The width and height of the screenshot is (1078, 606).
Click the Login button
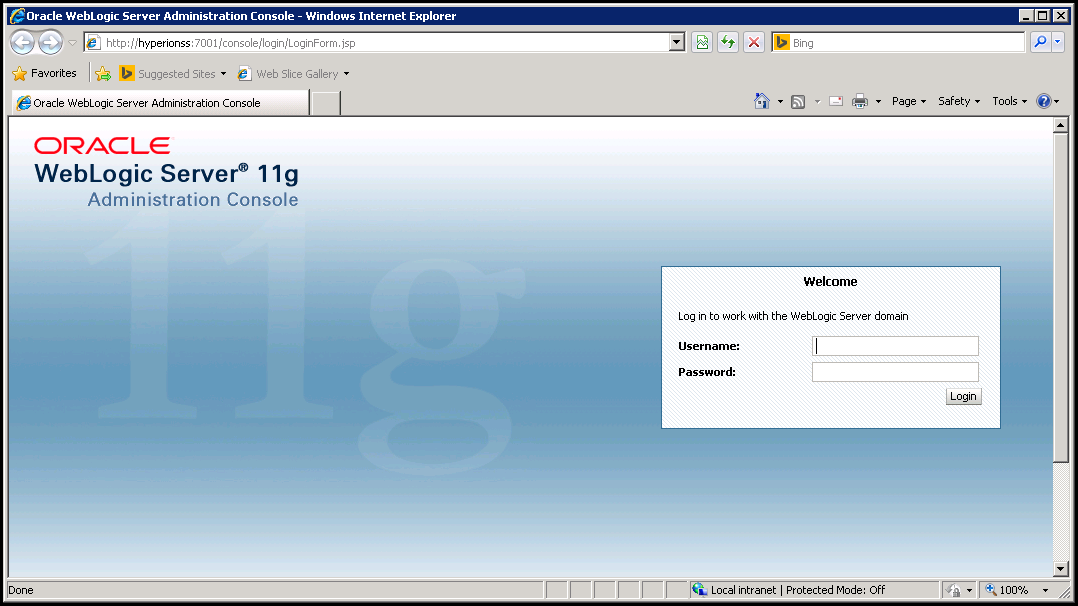pyautogui.click(x=963, y=396)
